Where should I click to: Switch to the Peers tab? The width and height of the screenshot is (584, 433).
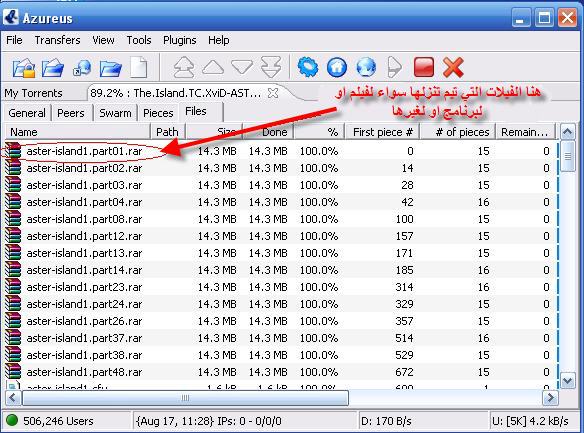71,113
